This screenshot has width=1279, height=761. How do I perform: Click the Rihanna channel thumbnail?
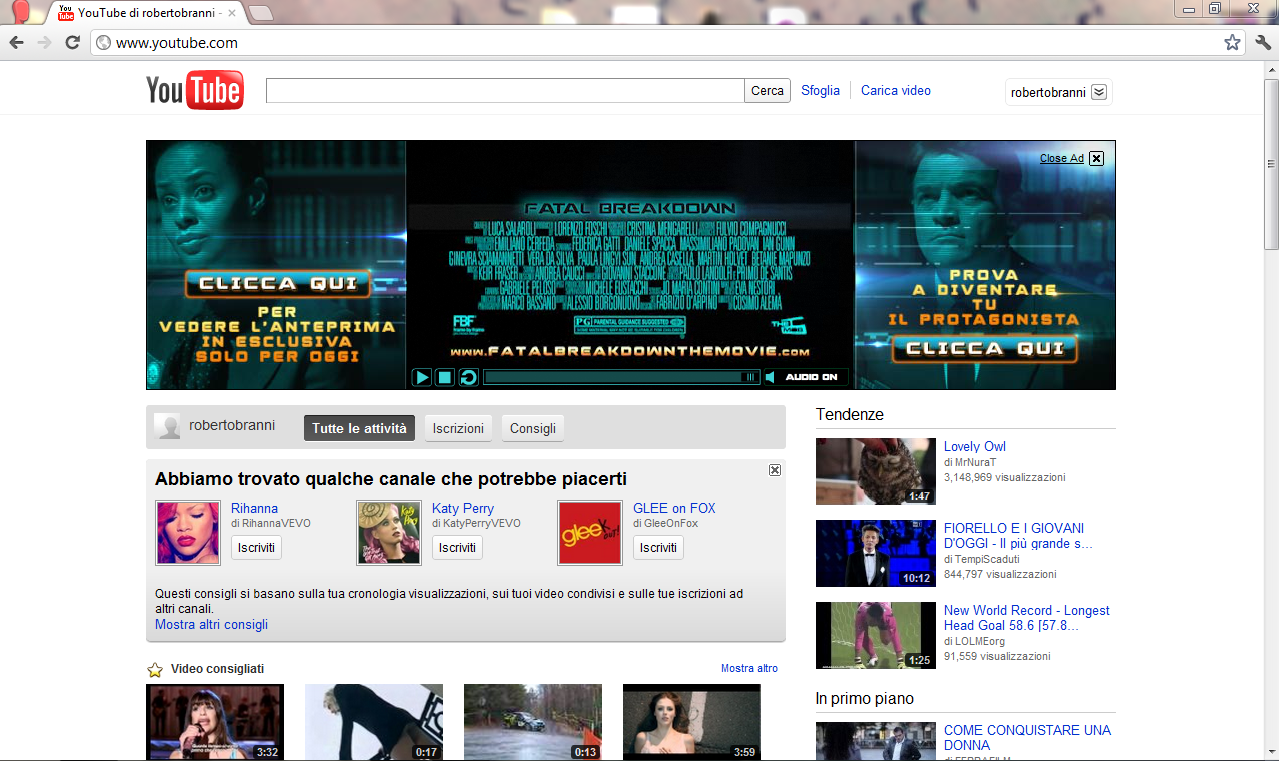tap(188, 533)
